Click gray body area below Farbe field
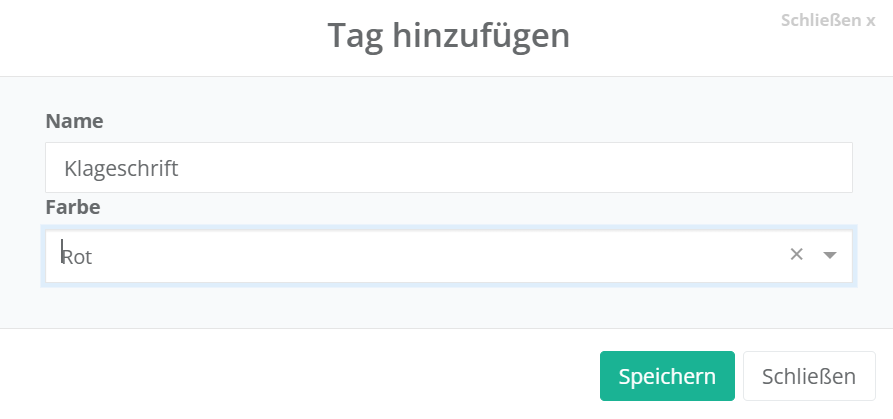The height and width of the screenshot is (419, 893). [x=448, y=306]
